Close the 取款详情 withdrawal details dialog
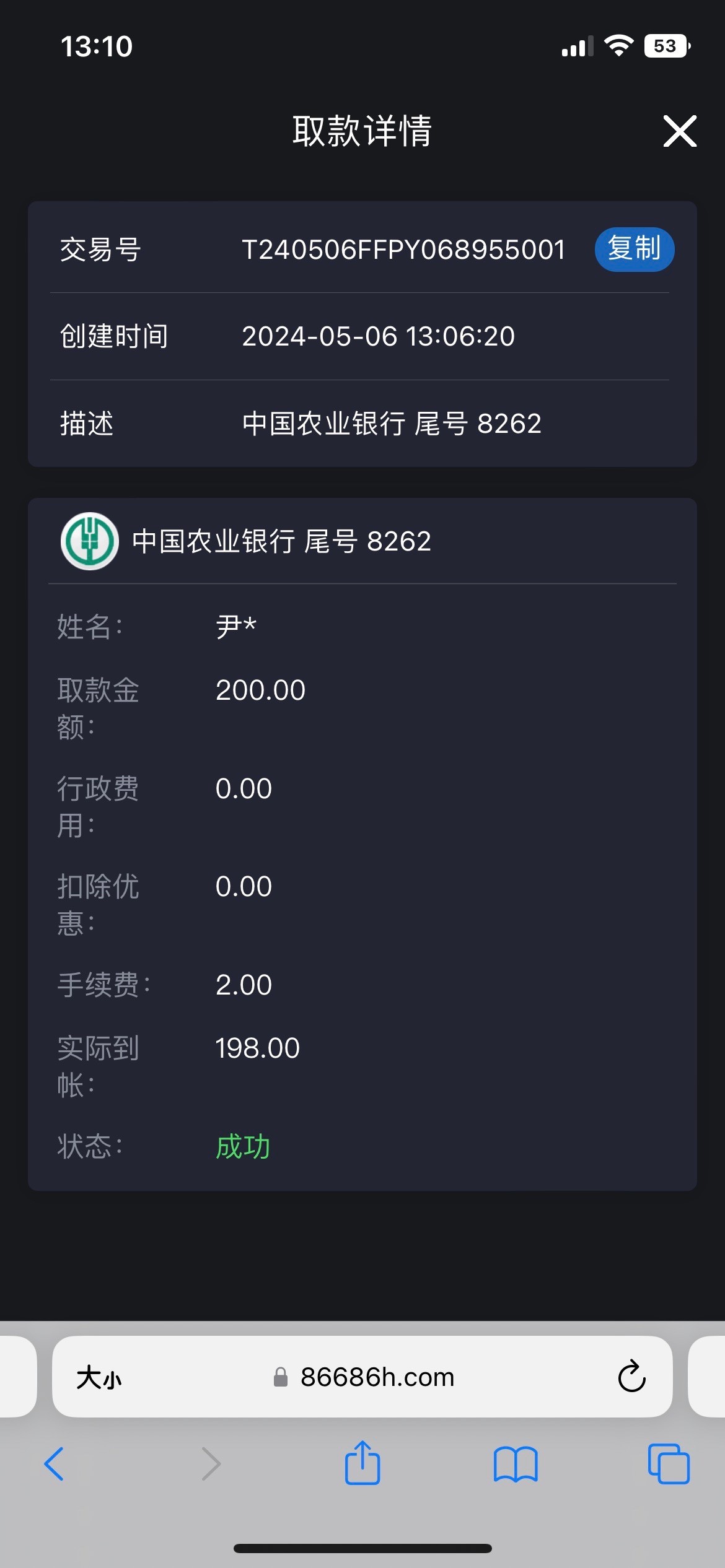This screenshot has width=725, height=1568. tap(680, 131)
